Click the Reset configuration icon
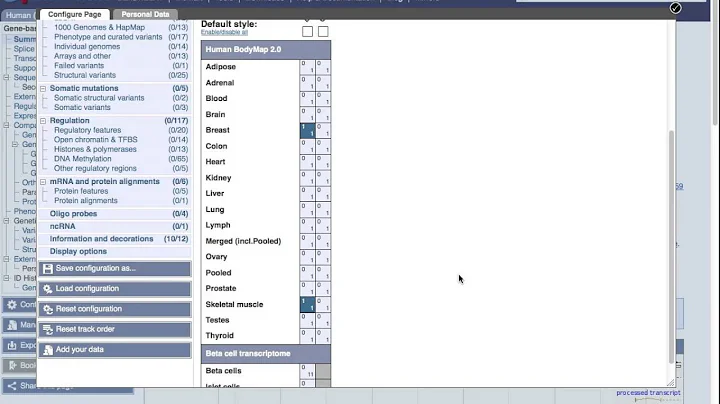Image resolution: width=720 pixels, height=404 pixels. tap(48, 309)
